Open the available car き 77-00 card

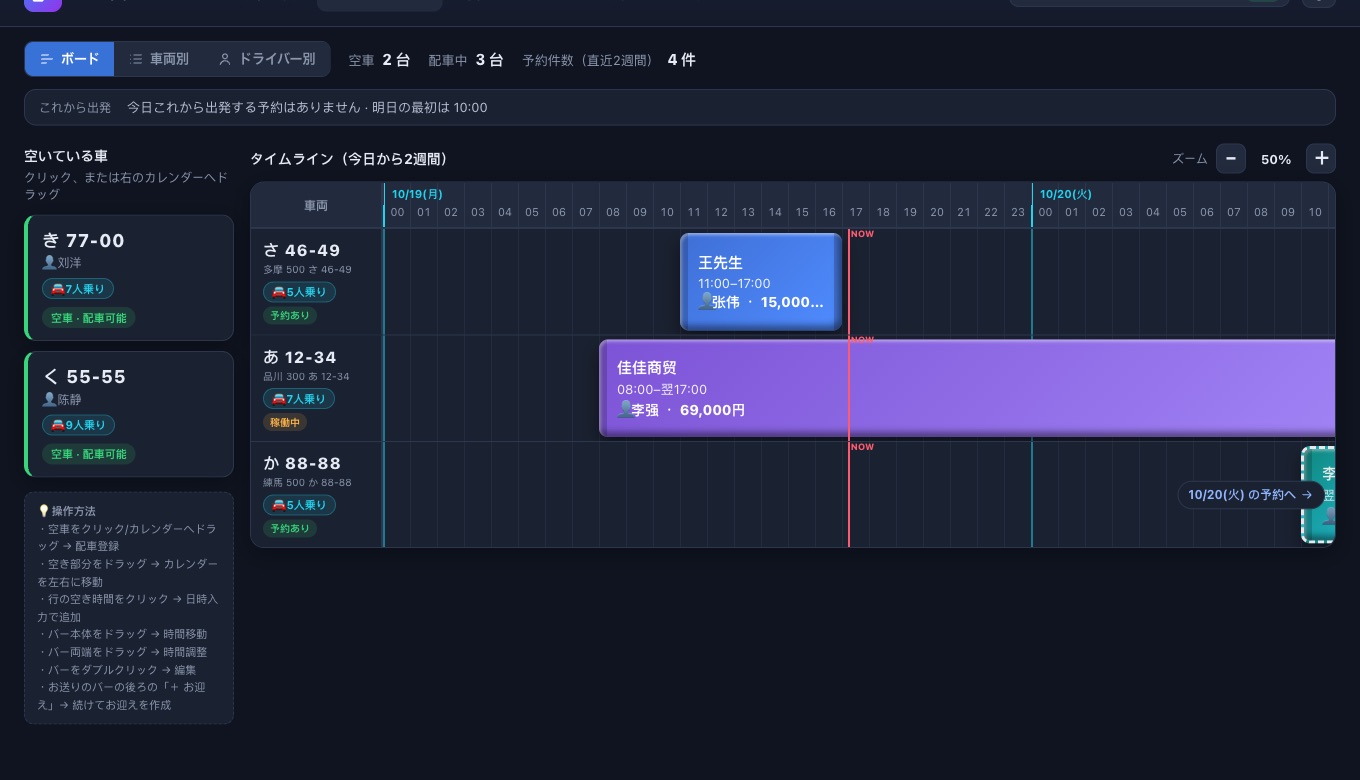(129, 278)
